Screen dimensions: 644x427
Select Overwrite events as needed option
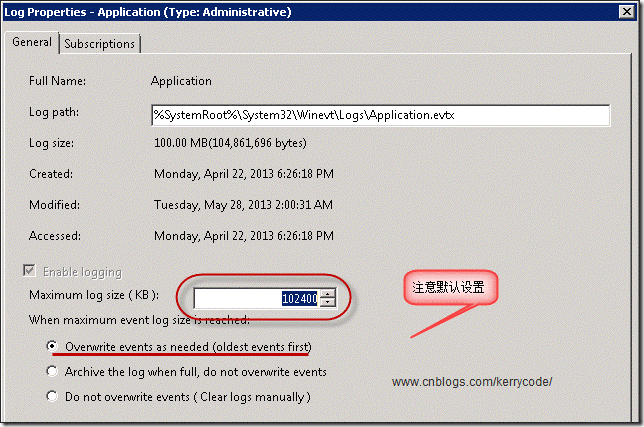point(52,346)
